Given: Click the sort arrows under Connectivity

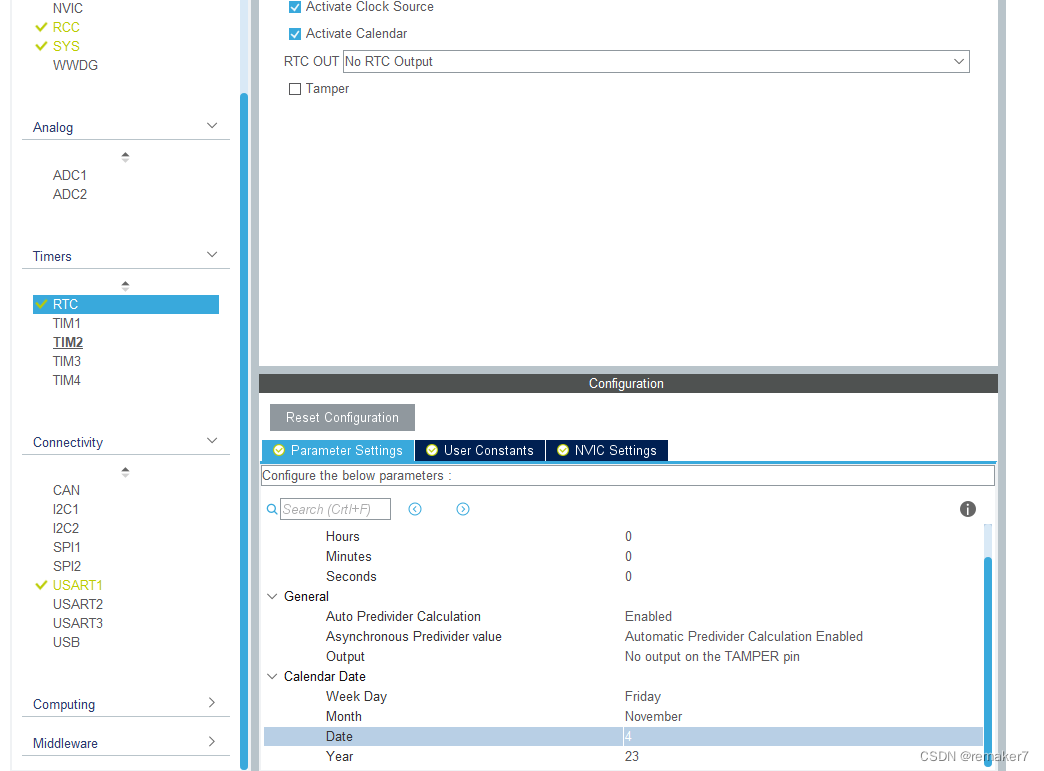Looking at the screenshot, I should click(125, 472).
